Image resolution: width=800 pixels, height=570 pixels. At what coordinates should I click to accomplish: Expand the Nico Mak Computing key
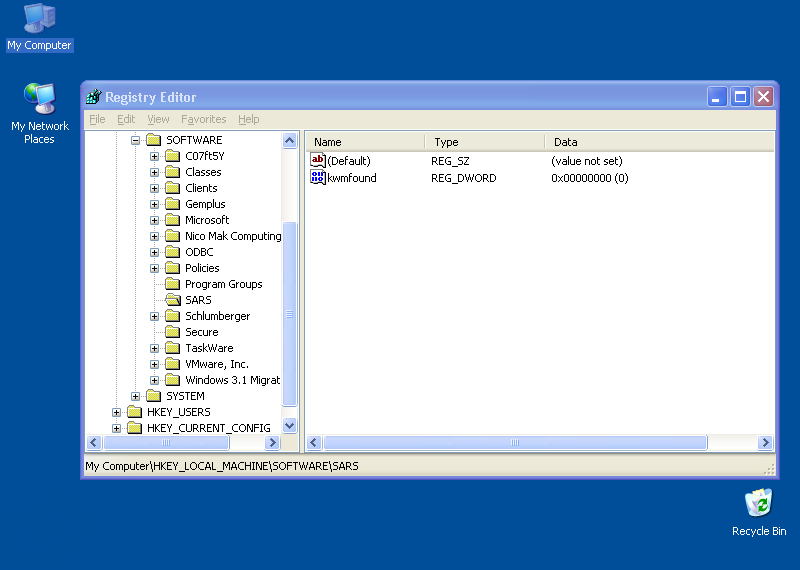tap(154, 236)
